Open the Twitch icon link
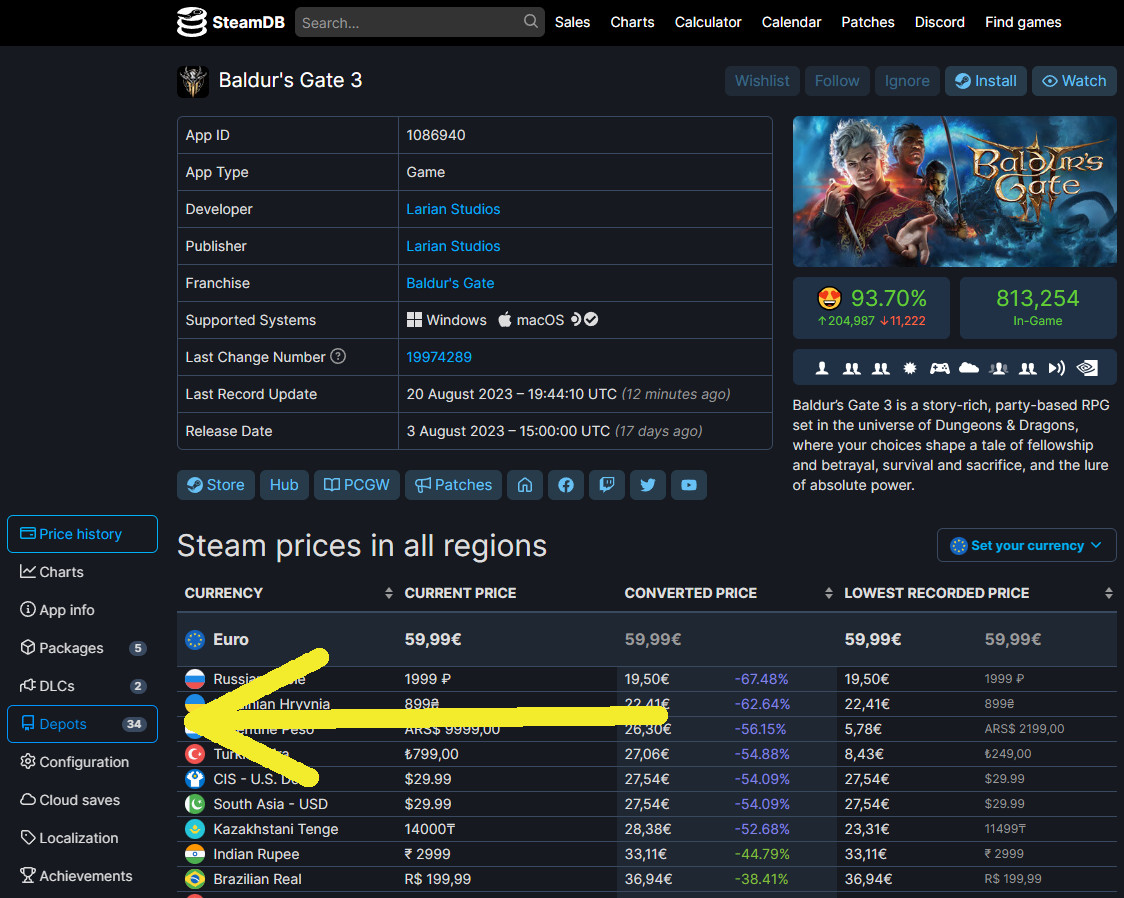The width and height of the screenshot is (1124, 898). [x=606, y=485]
